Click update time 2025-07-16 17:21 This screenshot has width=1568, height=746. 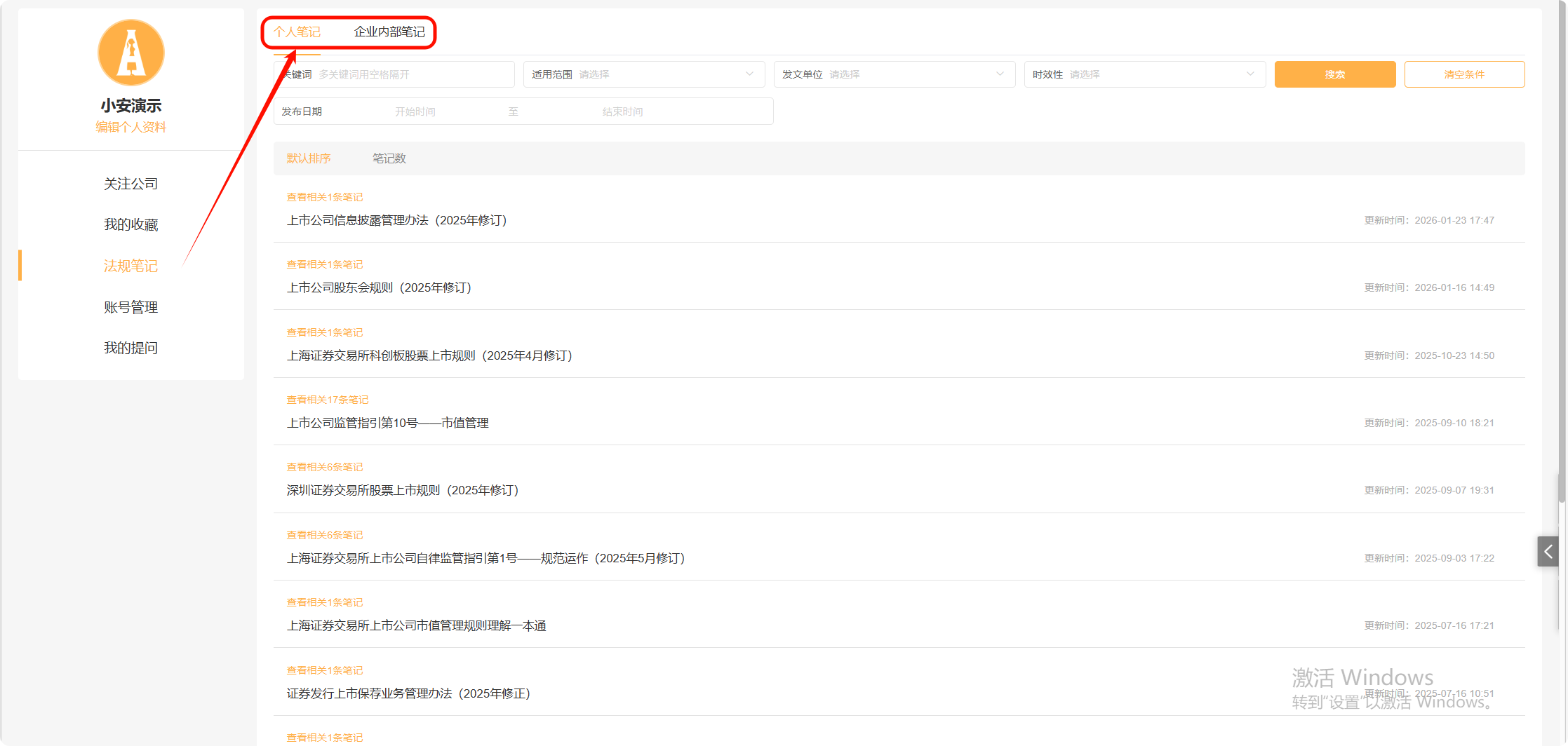click(x=1429, y=625)
